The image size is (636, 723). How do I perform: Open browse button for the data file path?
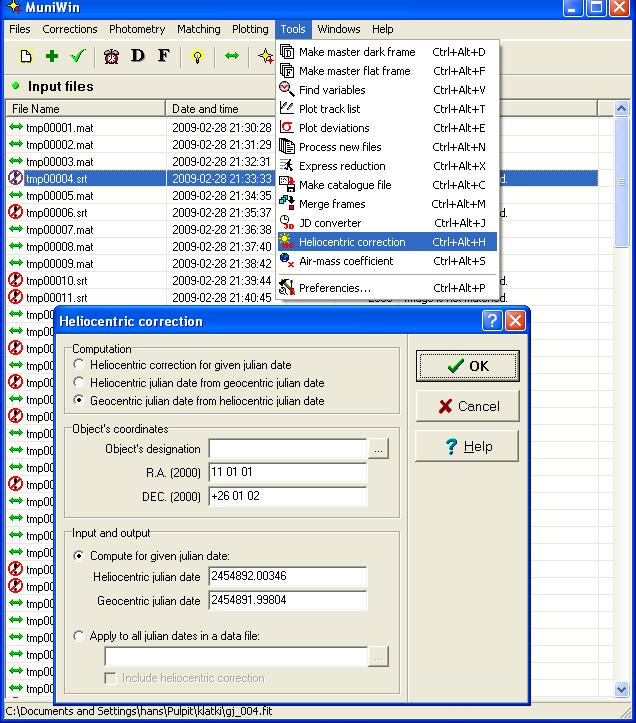tap(378, 657)
